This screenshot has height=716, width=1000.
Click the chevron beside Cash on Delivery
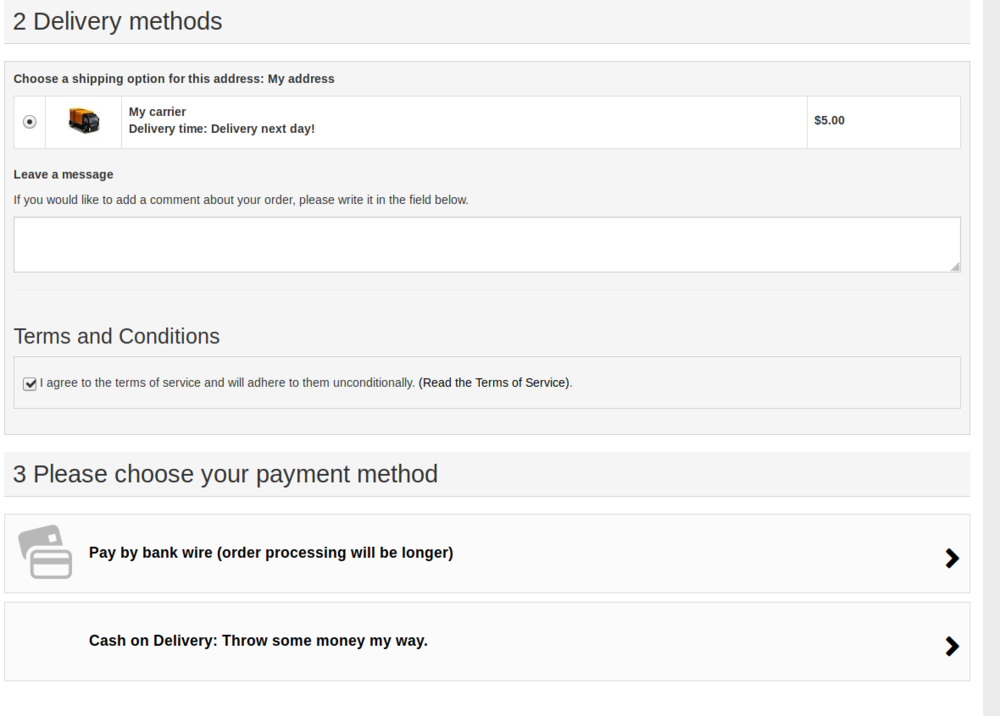coord(951,645)
